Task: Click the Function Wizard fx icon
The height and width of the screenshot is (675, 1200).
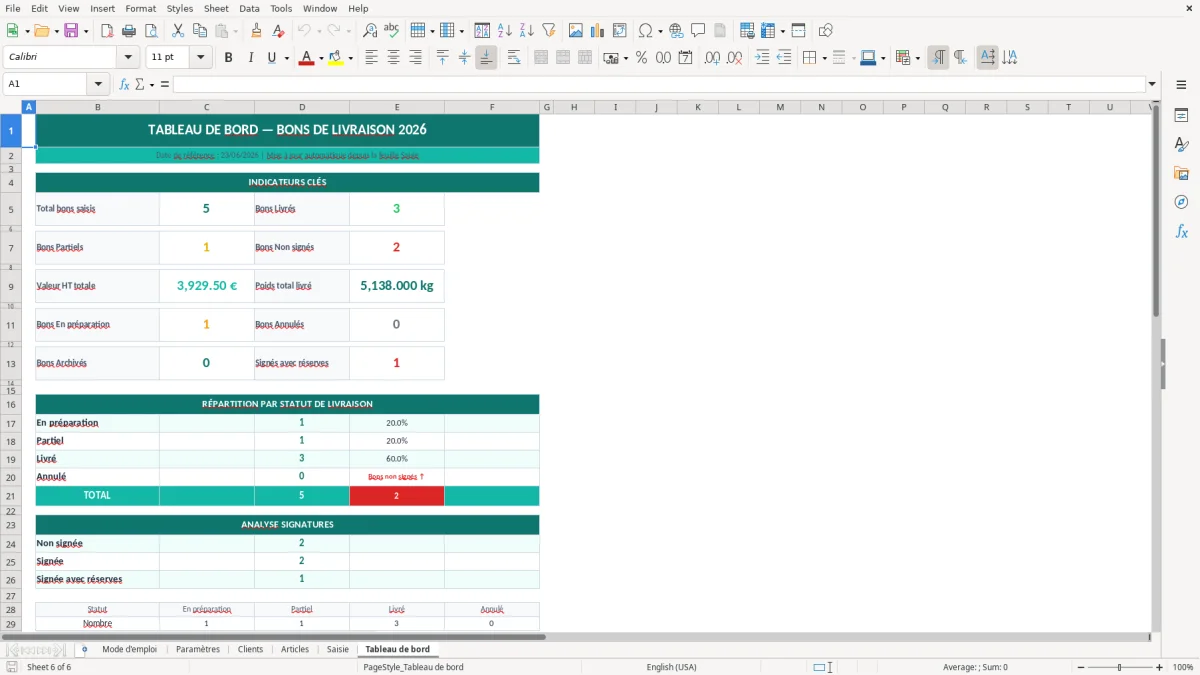Action: coord(125,84)
